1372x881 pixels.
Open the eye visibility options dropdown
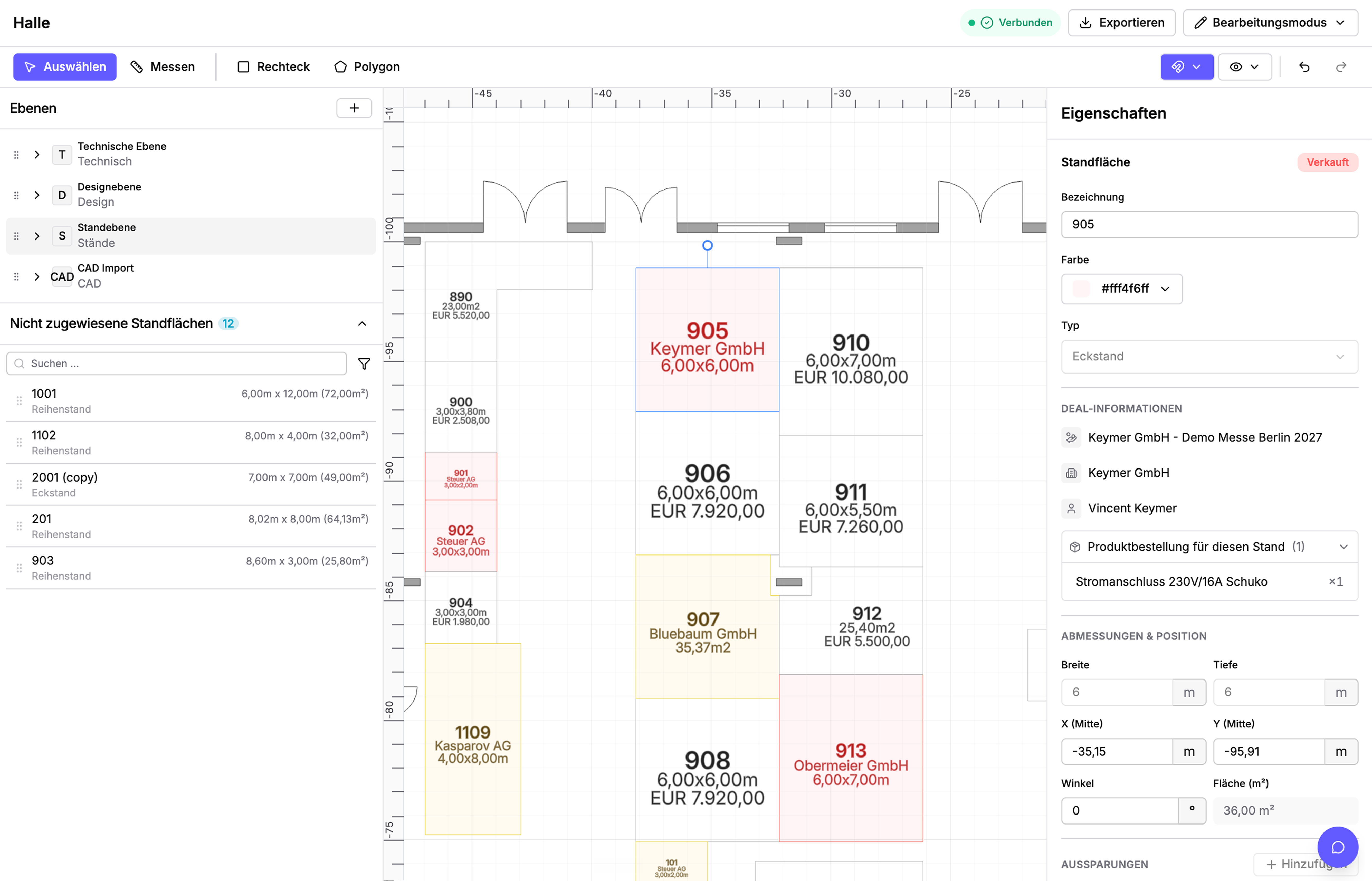tap(1244, 67)
